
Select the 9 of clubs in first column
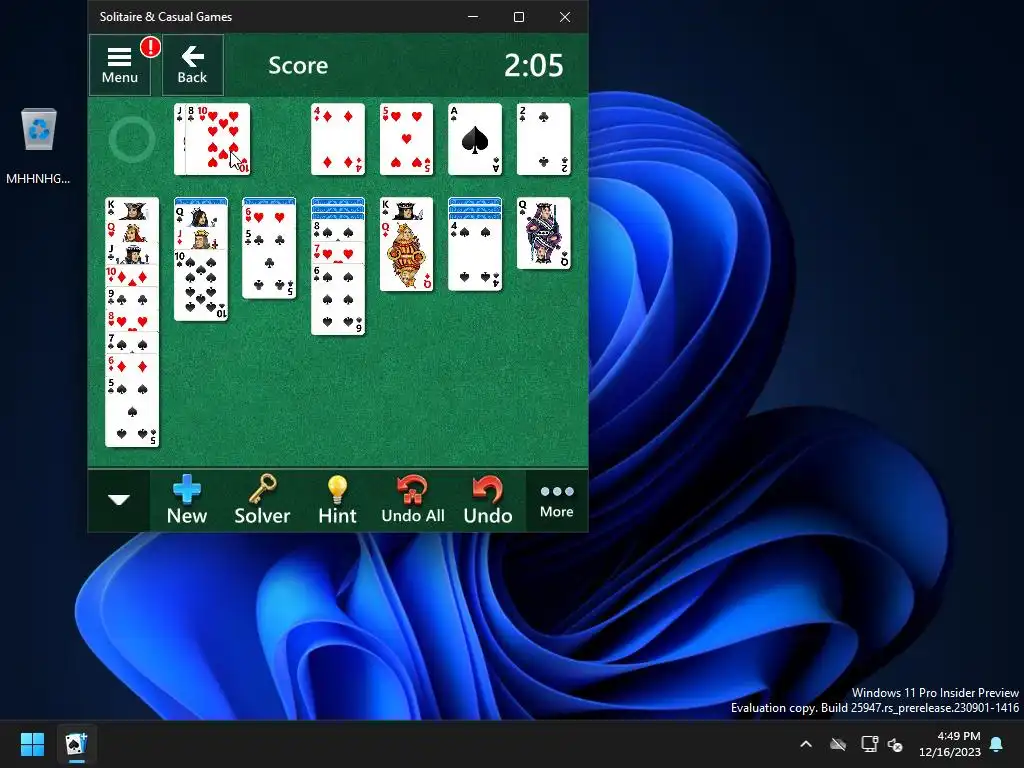(x=132, y=298)
